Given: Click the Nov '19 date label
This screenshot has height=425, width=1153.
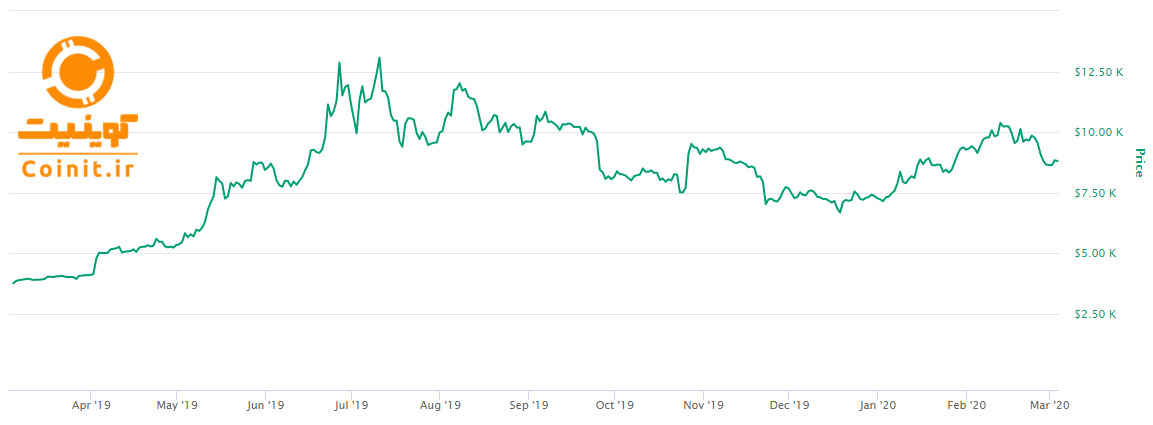Looking at the screenshot, I should [703, 406].
